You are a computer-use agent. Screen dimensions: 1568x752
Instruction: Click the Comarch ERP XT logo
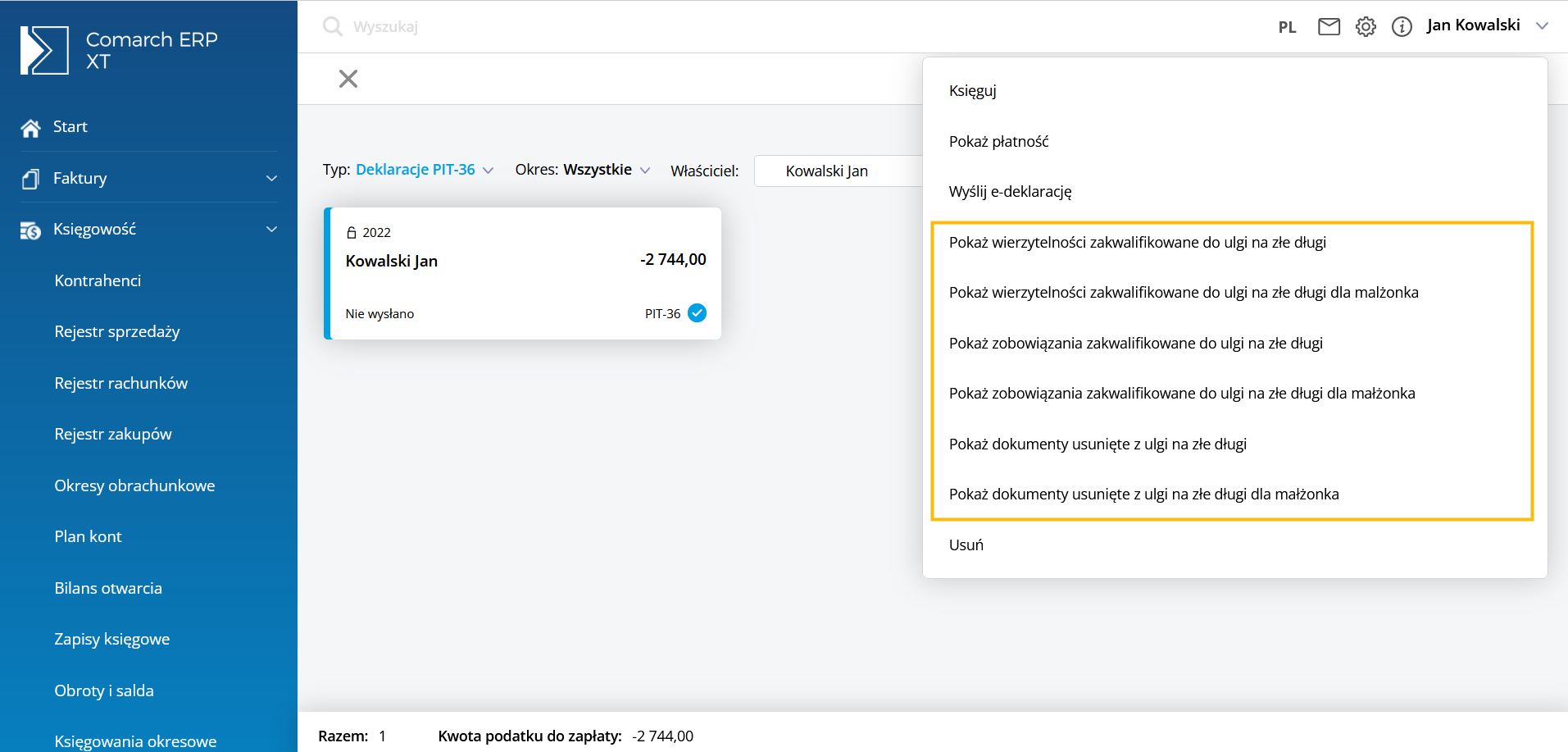point(44,50)
